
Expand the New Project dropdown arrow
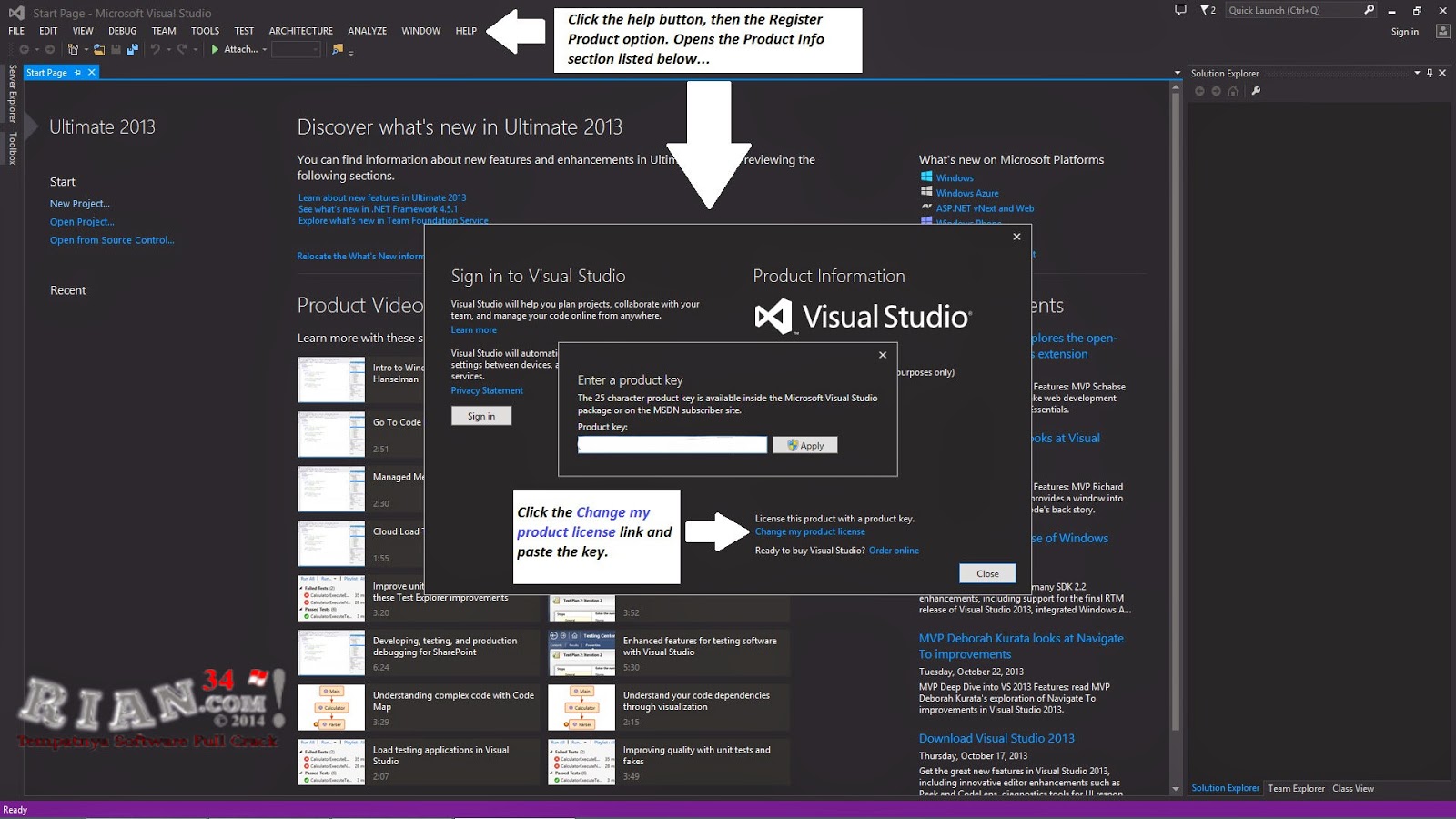[x=86, y=49]
